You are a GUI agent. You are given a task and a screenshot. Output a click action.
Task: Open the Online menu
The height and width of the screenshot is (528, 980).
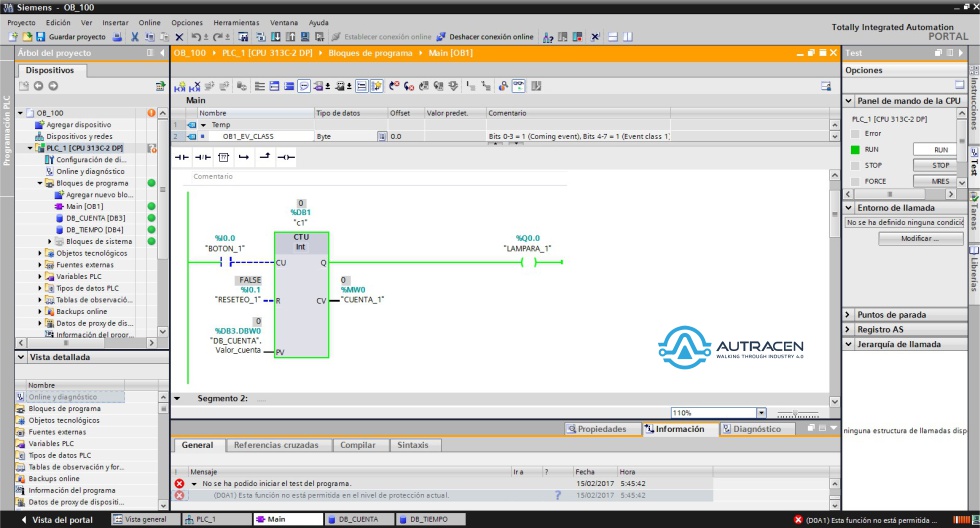tap(149, 22)
